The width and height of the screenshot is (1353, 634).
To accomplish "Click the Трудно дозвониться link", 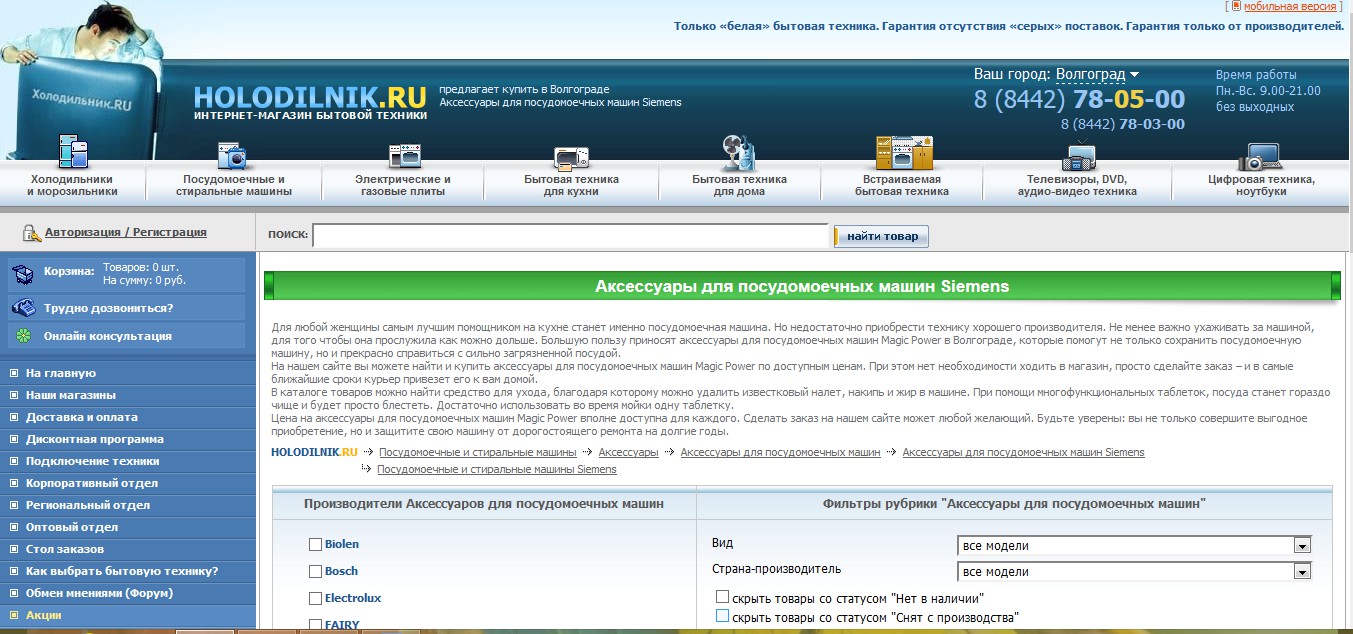I will click(108, 308).
